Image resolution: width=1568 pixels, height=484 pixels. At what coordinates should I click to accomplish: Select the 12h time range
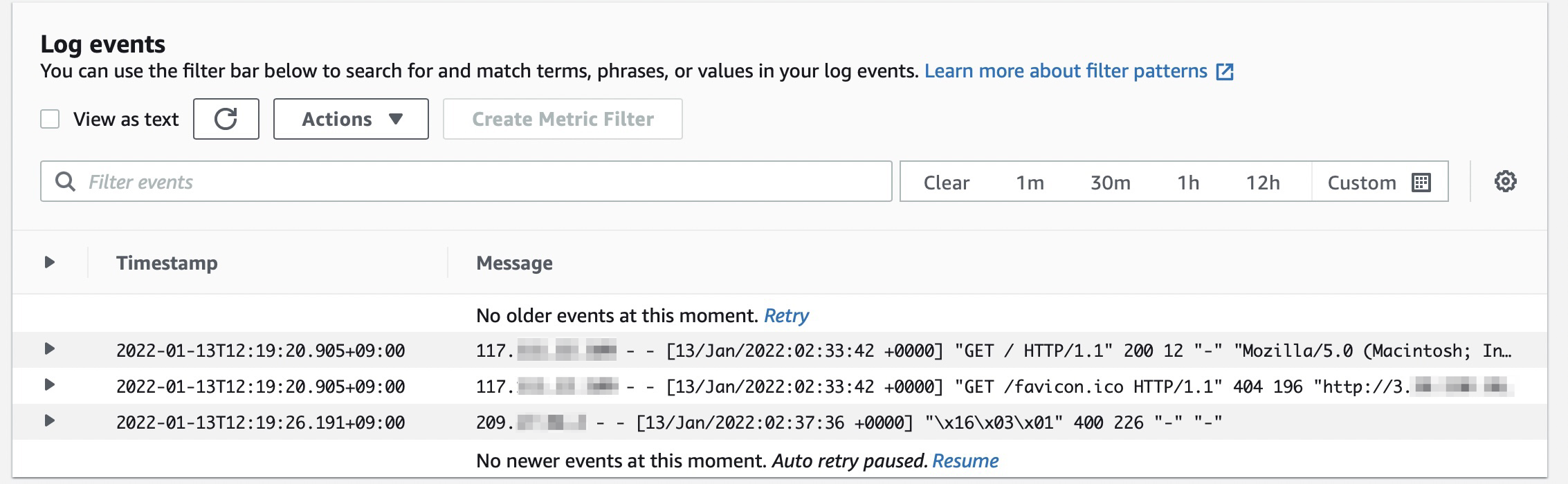[1263, 183]
